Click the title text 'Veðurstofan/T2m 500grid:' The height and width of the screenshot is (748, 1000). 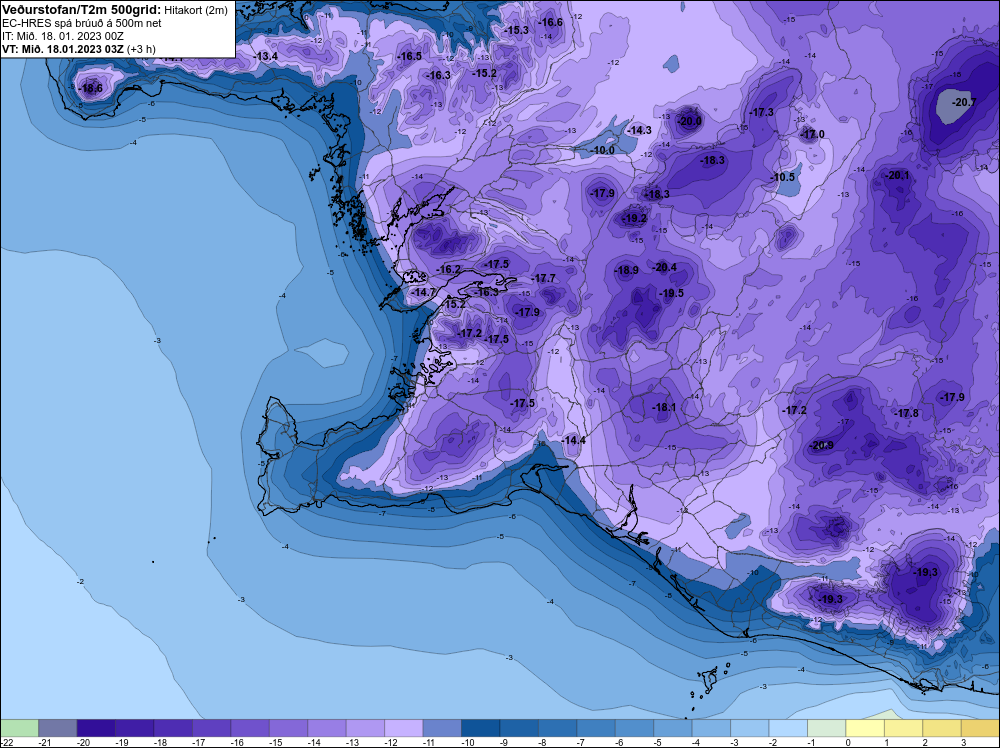click(81, 10)
